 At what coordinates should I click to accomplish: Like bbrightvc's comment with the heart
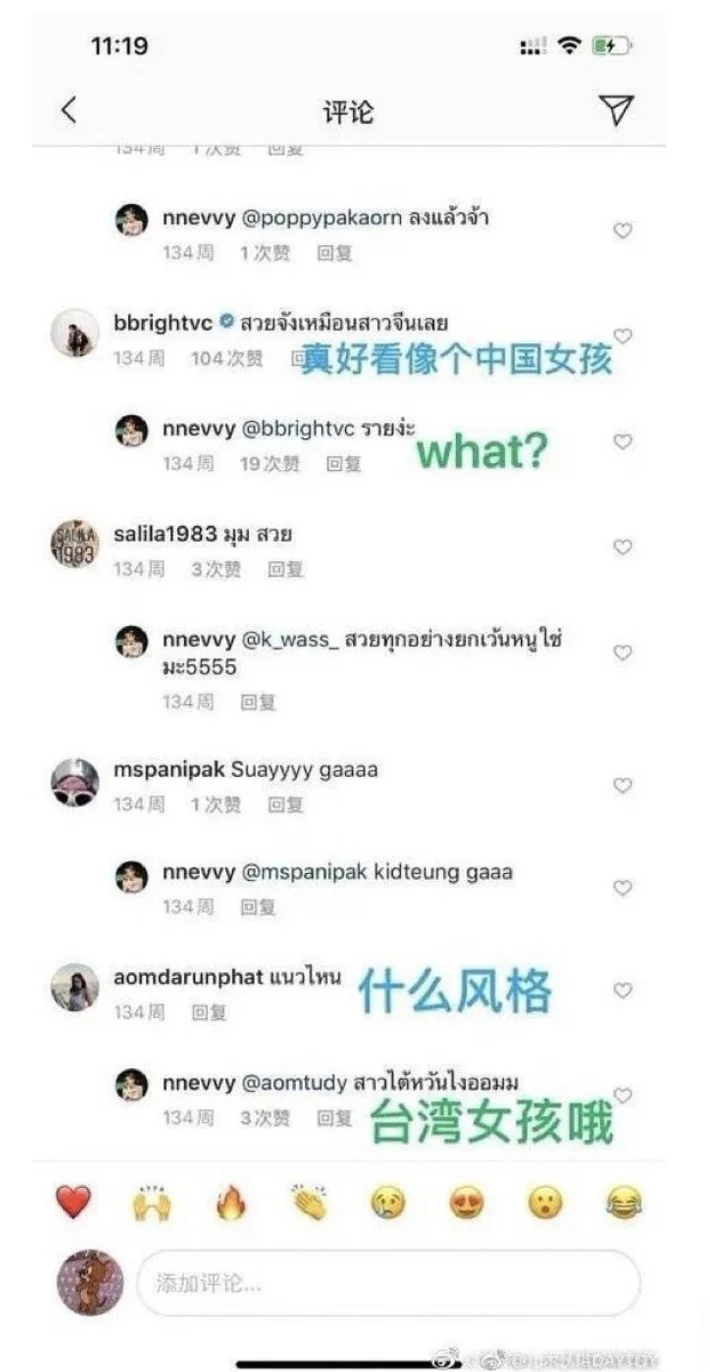(x=622, y=336)
